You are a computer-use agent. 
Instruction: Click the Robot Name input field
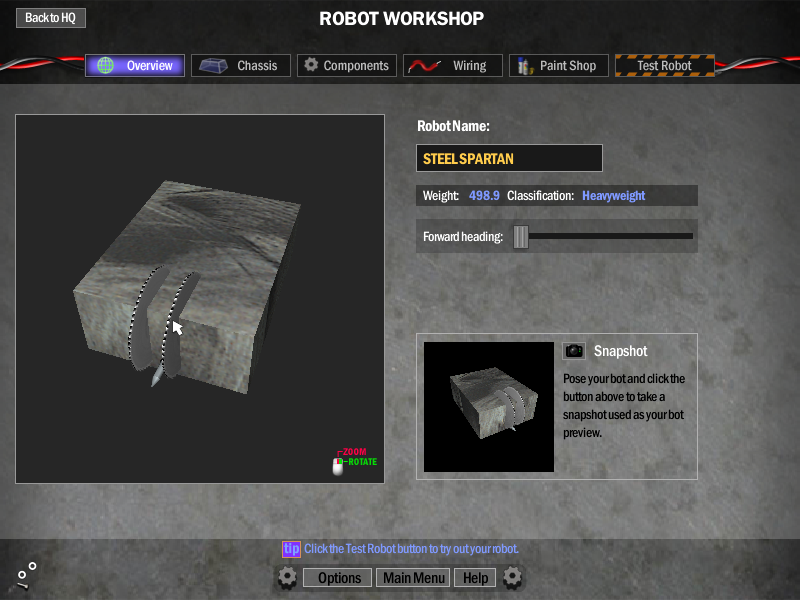click(x=509, y=158)
